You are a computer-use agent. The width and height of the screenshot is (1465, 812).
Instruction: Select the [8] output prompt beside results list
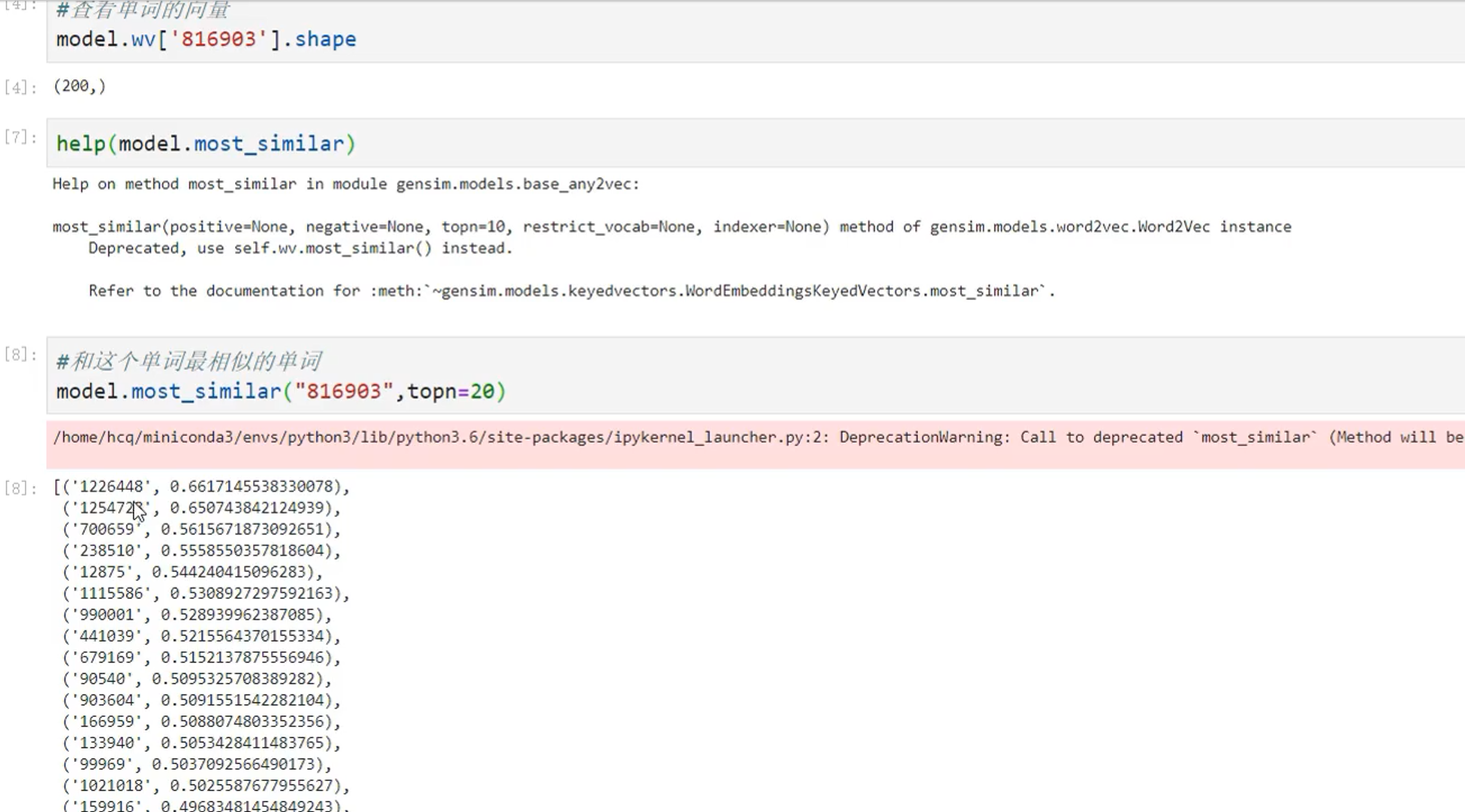20,488
